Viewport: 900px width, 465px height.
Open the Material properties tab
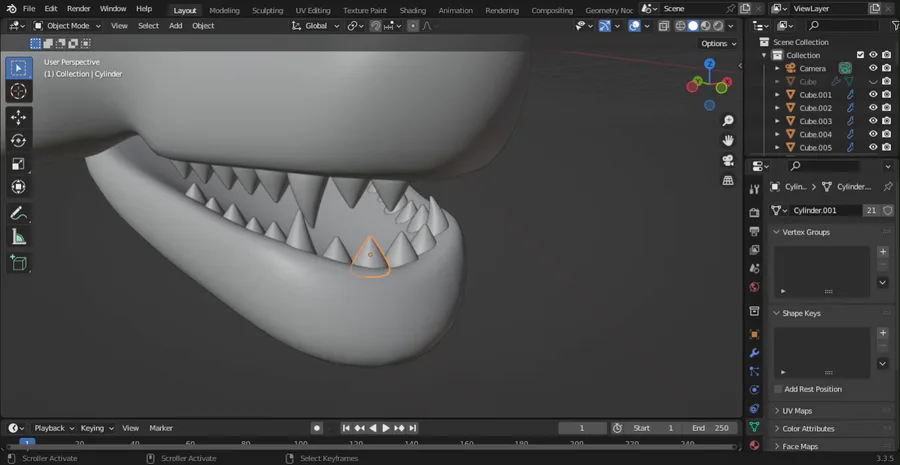pyautogui.click(x=755, y=445)
